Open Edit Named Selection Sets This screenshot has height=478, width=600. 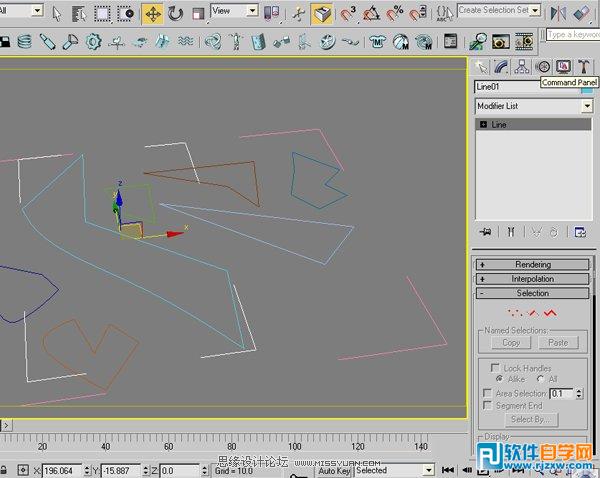(444, 14)
